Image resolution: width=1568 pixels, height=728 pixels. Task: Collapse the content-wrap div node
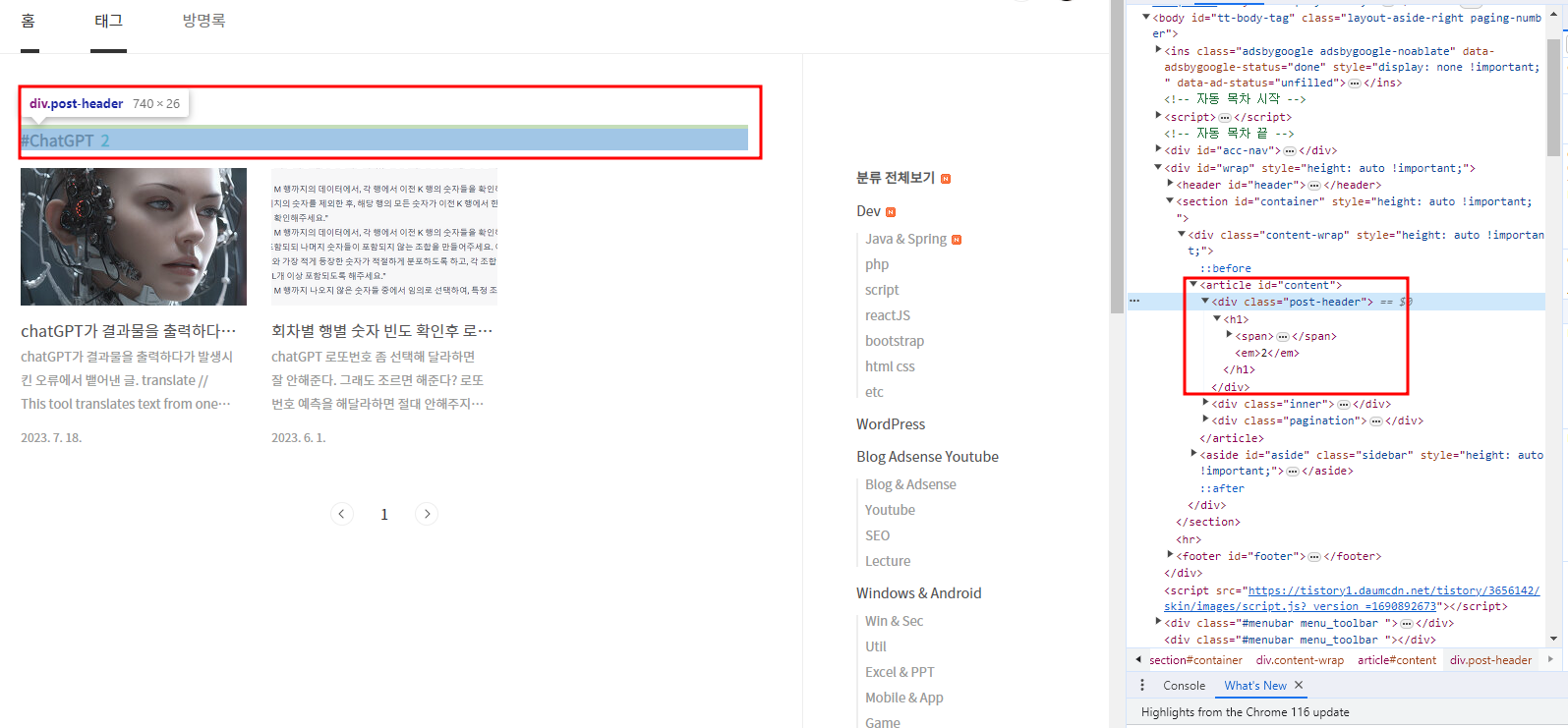pyautogui.click(x=1182, y=234)
